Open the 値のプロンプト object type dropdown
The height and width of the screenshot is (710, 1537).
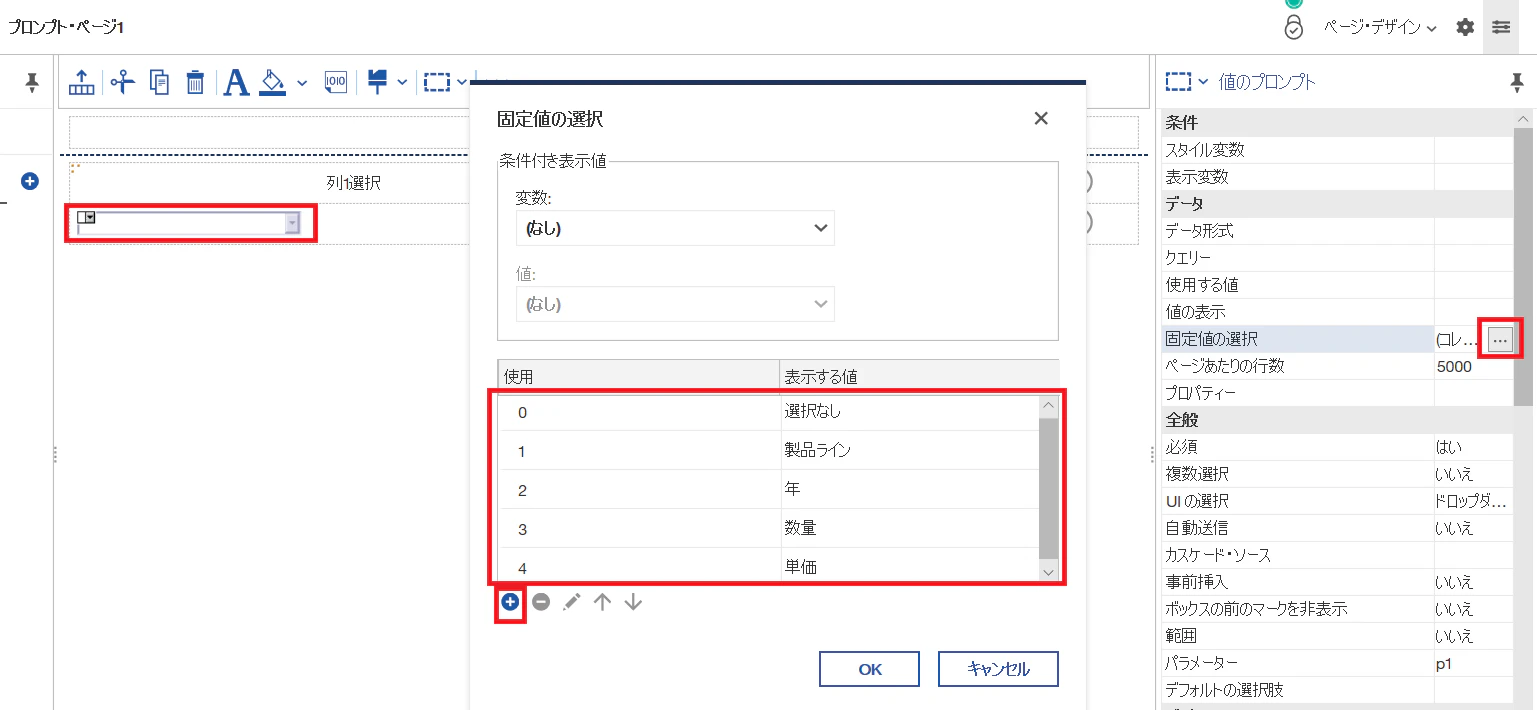click(x=1203, y=82)
